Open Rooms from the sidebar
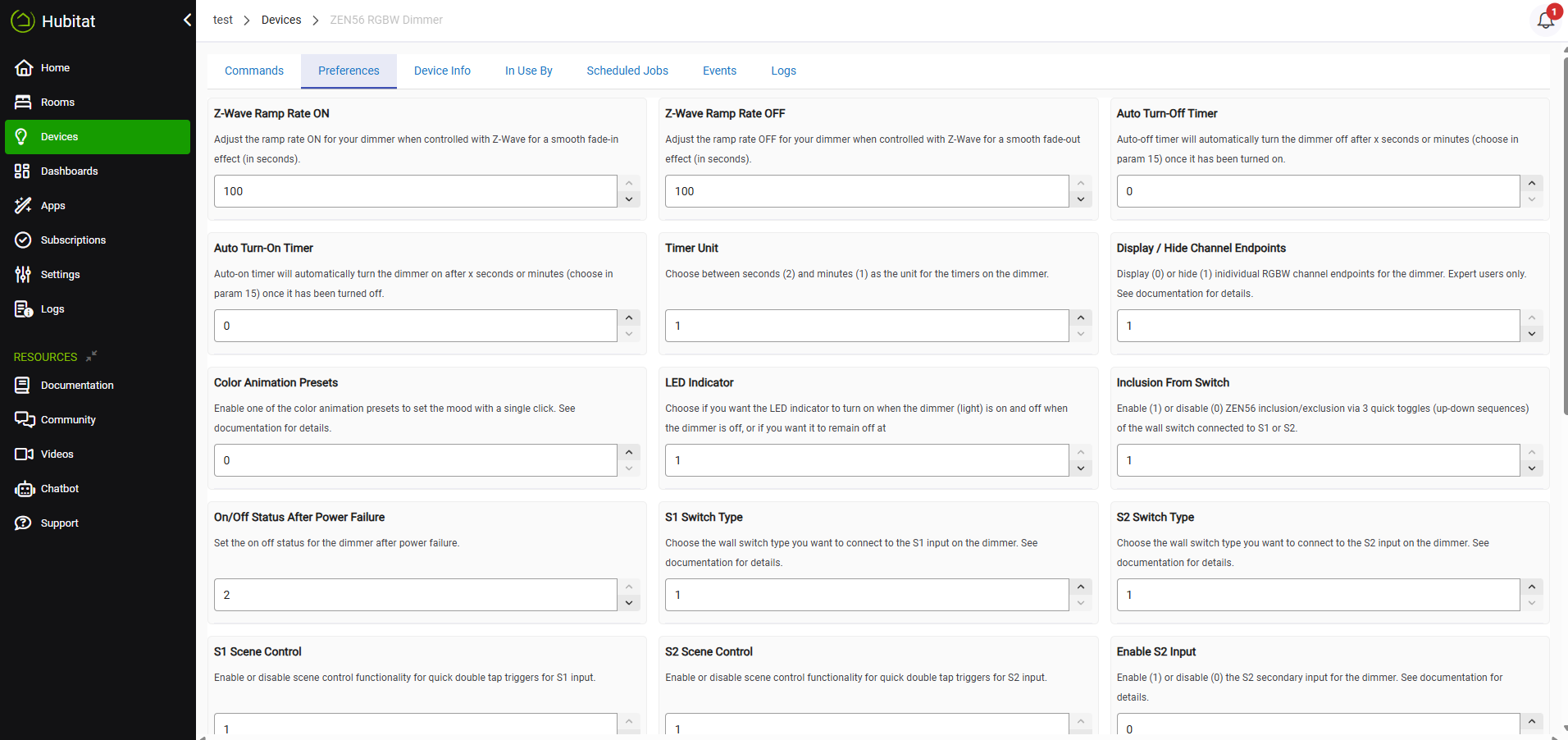Screen dimensions: 1568x740 57,103
